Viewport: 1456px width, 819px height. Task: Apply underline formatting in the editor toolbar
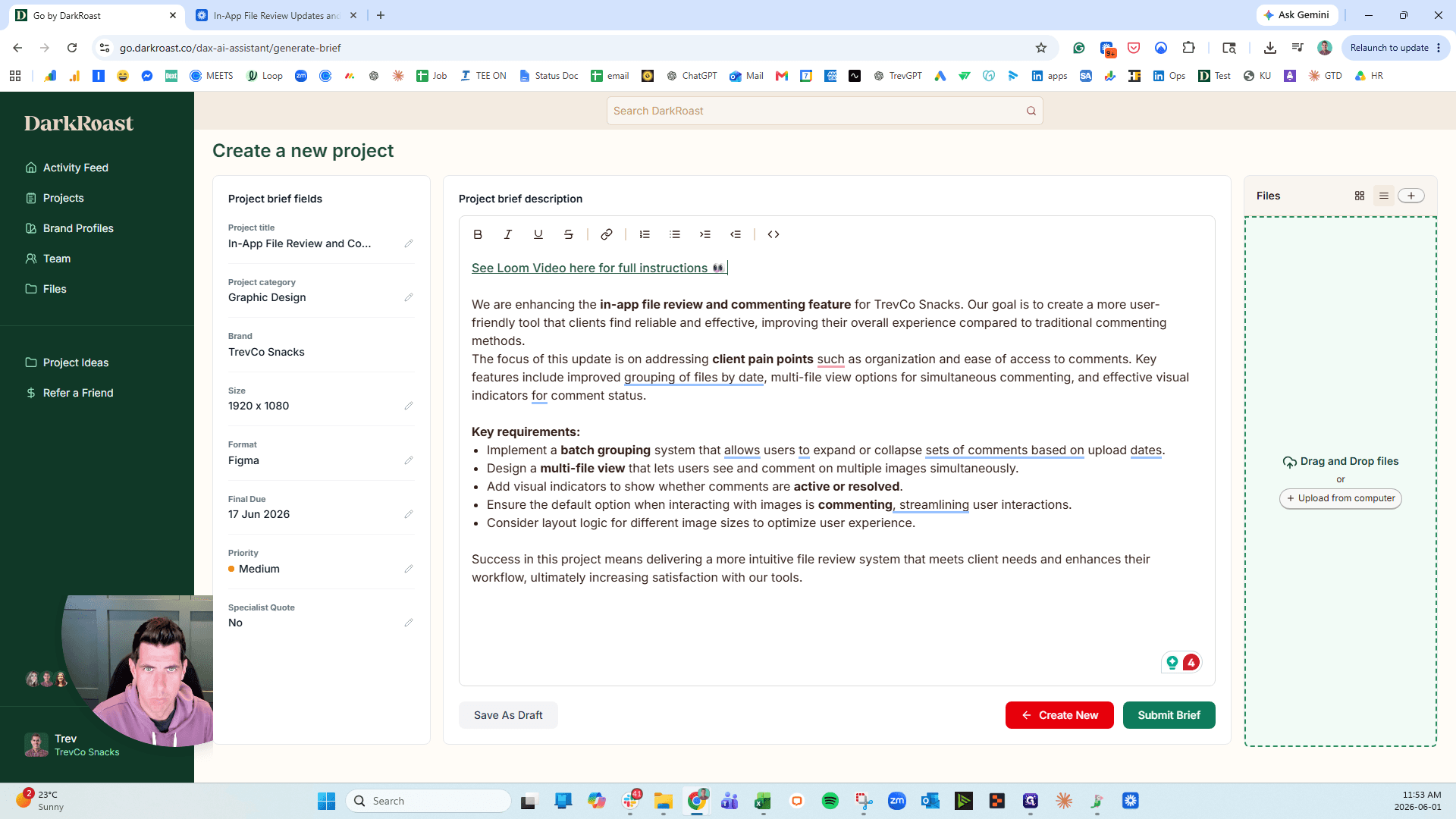pyautogui.click(x=538, y=234)
